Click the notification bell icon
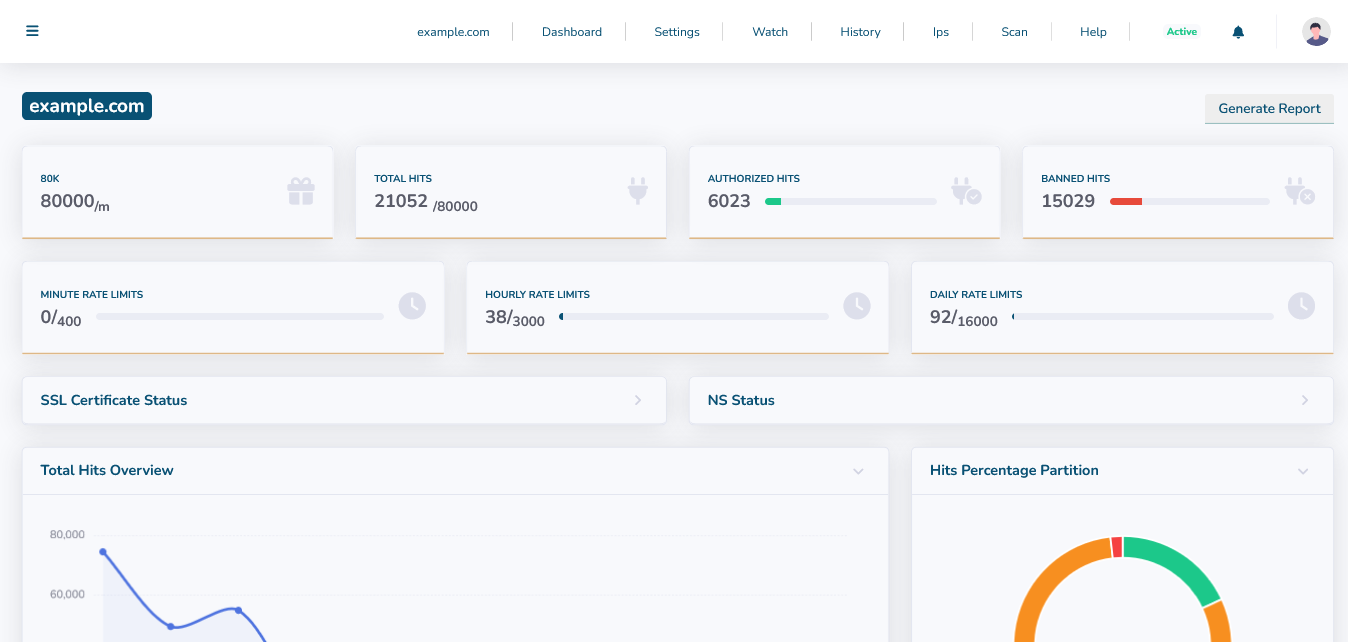The width and height of the screenshot is (1348, 642). point(1238,32)
